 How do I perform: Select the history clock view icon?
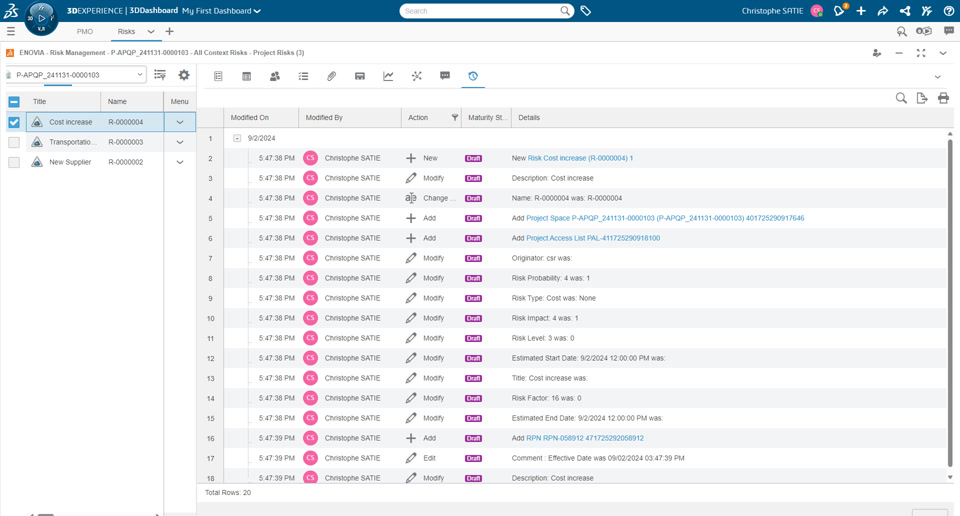tap(473, 76)
